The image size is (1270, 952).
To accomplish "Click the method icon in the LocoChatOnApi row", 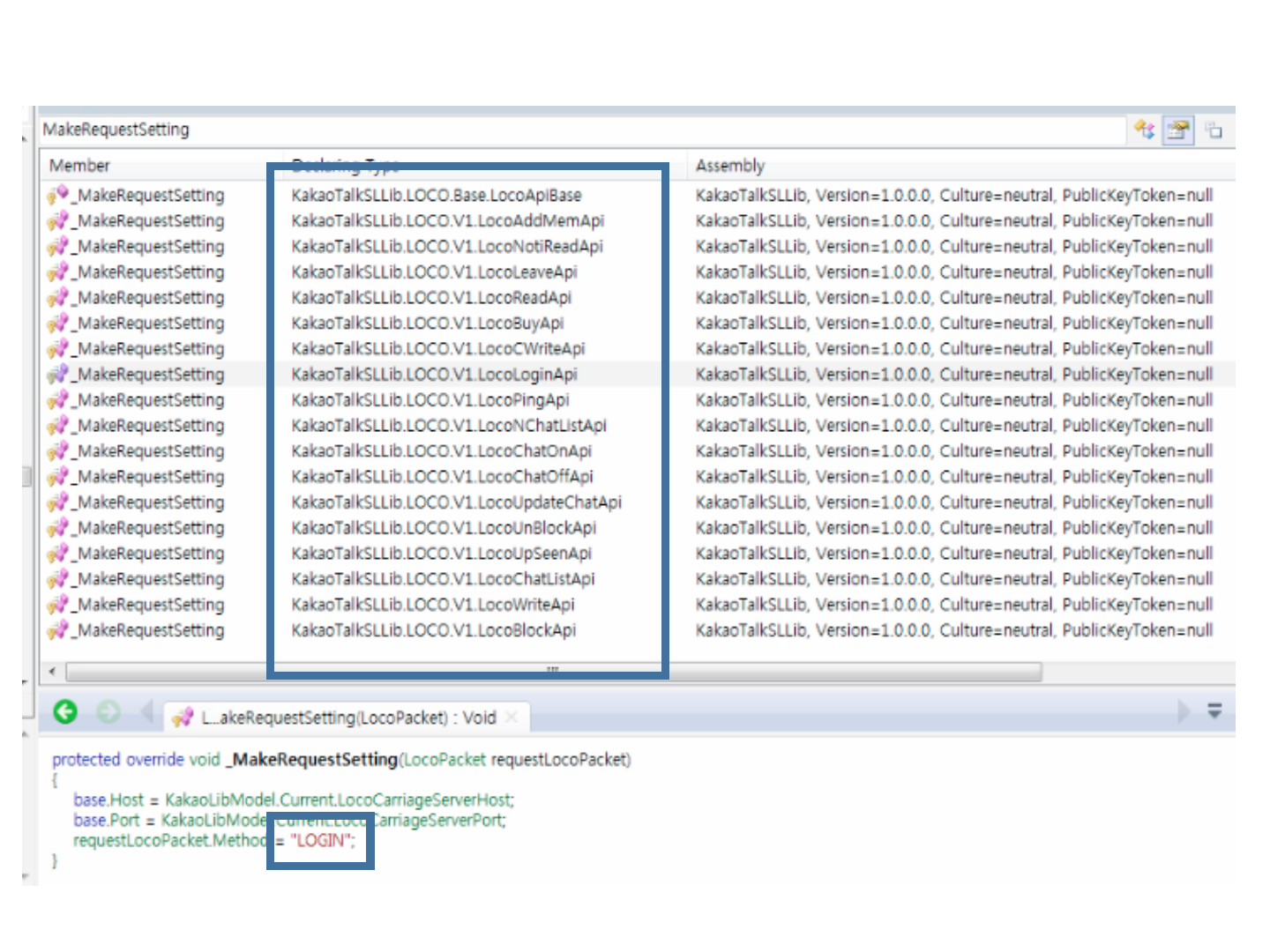I will (58, 450).
